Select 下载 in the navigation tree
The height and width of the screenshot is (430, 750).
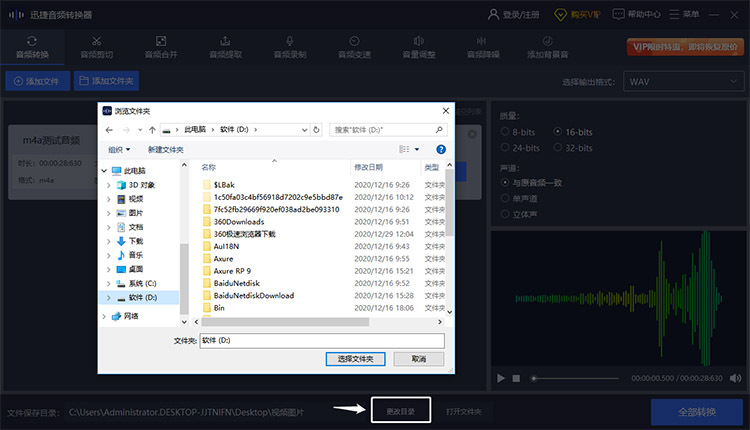(x=135, y=241)
